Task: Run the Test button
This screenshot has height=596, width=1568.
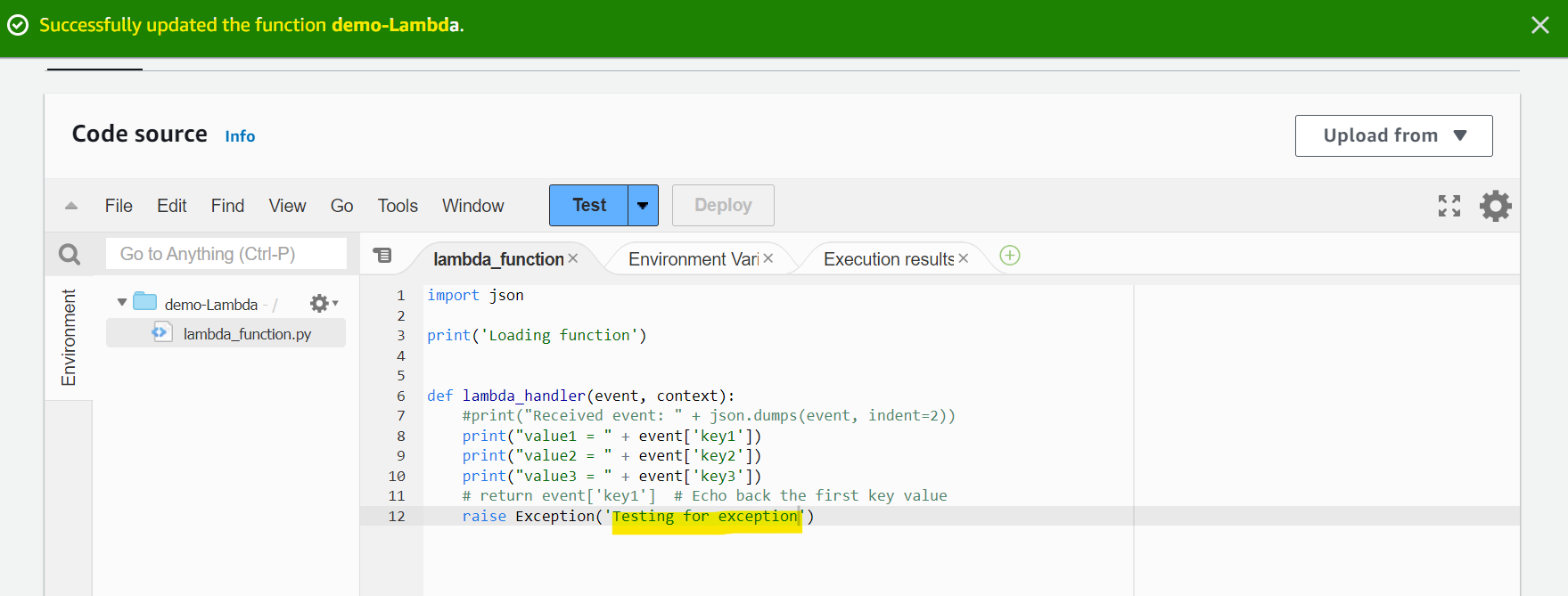Action: click(x=589, y=205)
